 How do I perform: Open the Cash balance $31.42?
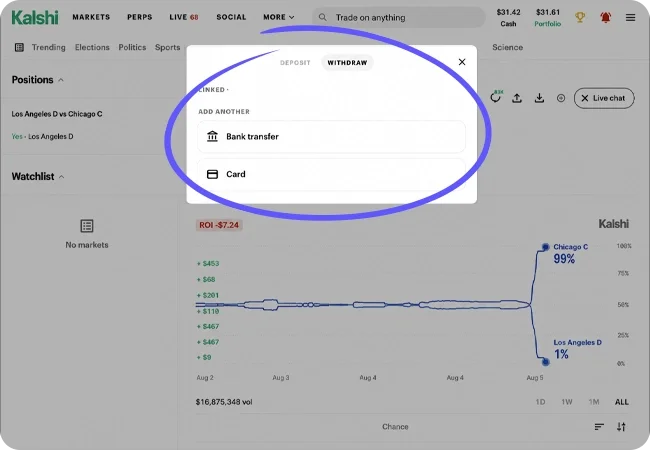tap(508, 17)
